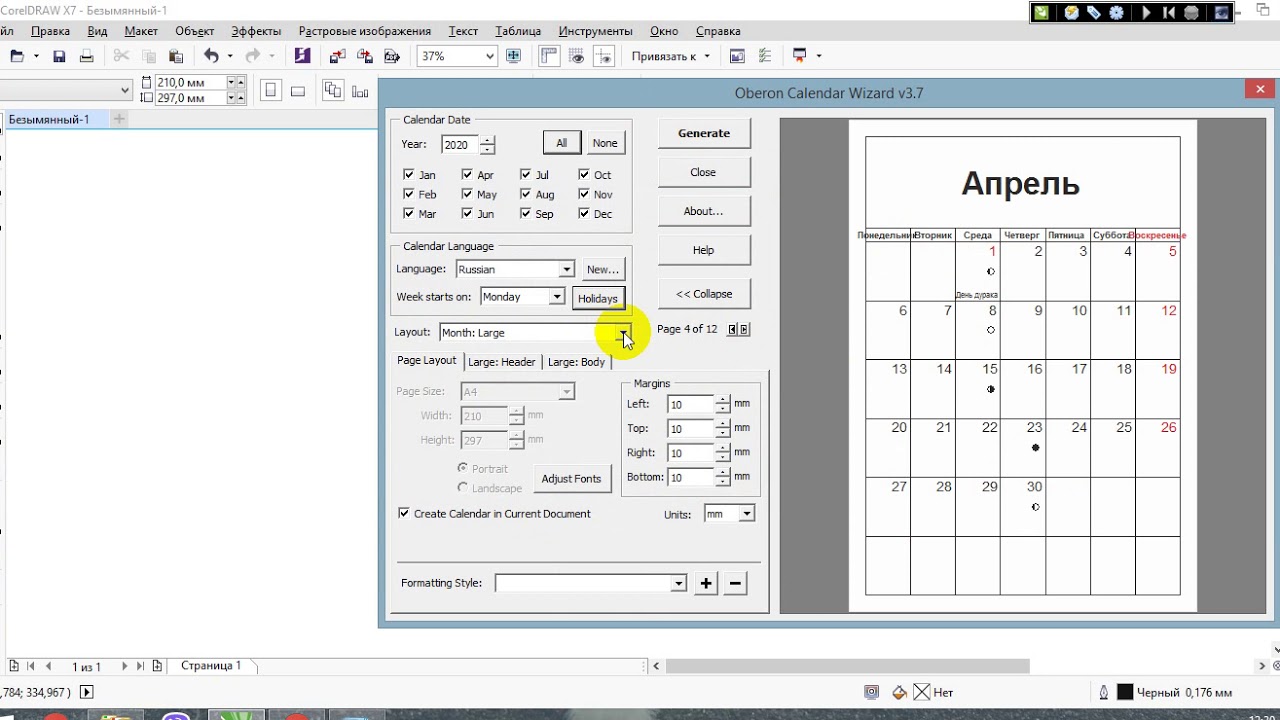Click the None months button
1280x720 pixels.
(x=605, y=143)
